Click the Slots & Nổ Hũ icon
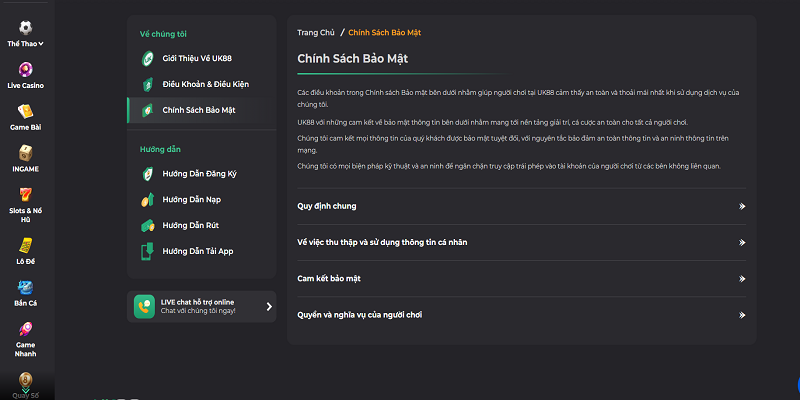The height and width of the screenshot is (400, 800). pyautogui.click(x=26, y=196)
